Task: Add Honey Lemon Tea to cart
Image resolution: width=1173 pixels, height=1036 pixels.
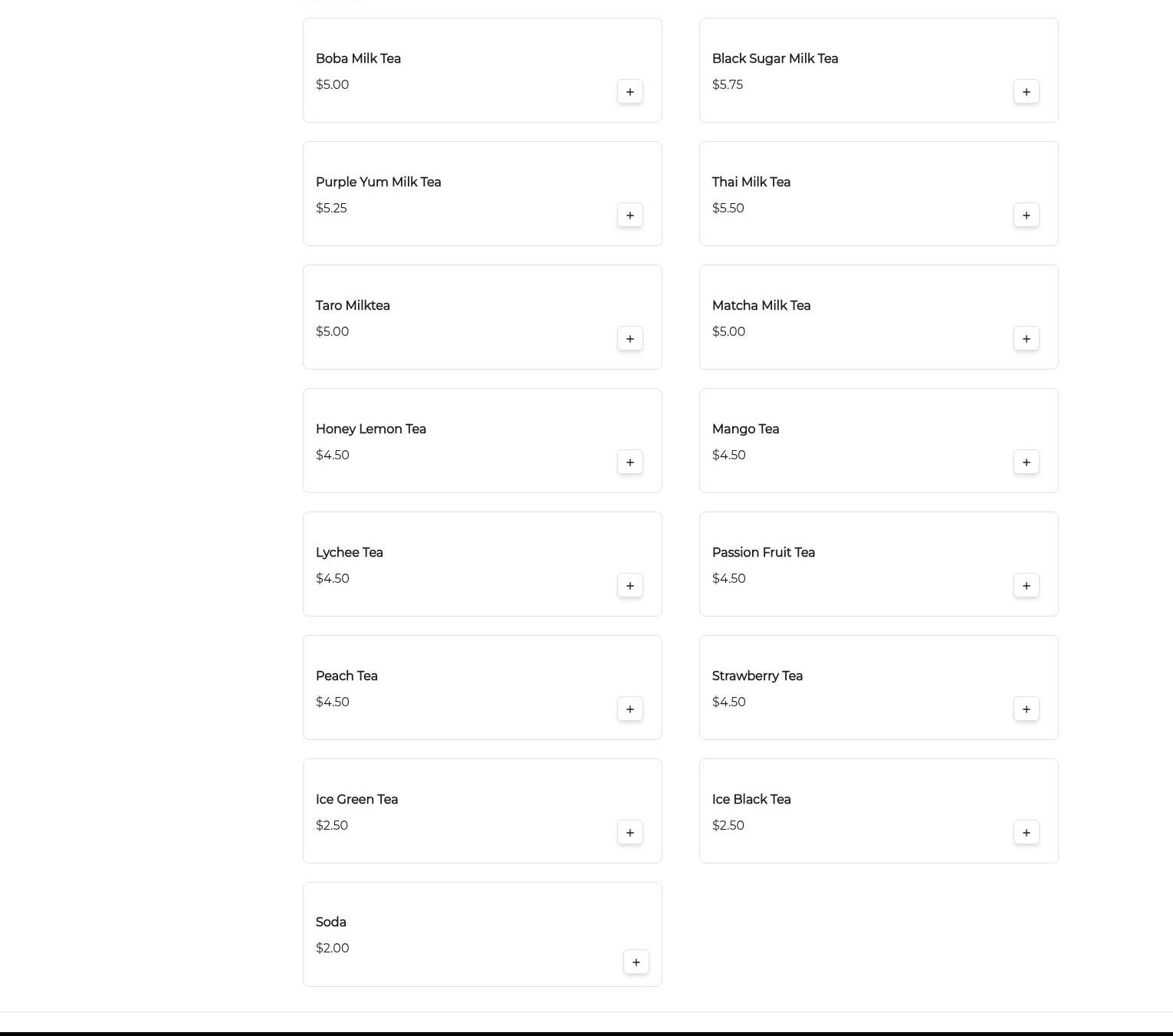Action: 630,462
